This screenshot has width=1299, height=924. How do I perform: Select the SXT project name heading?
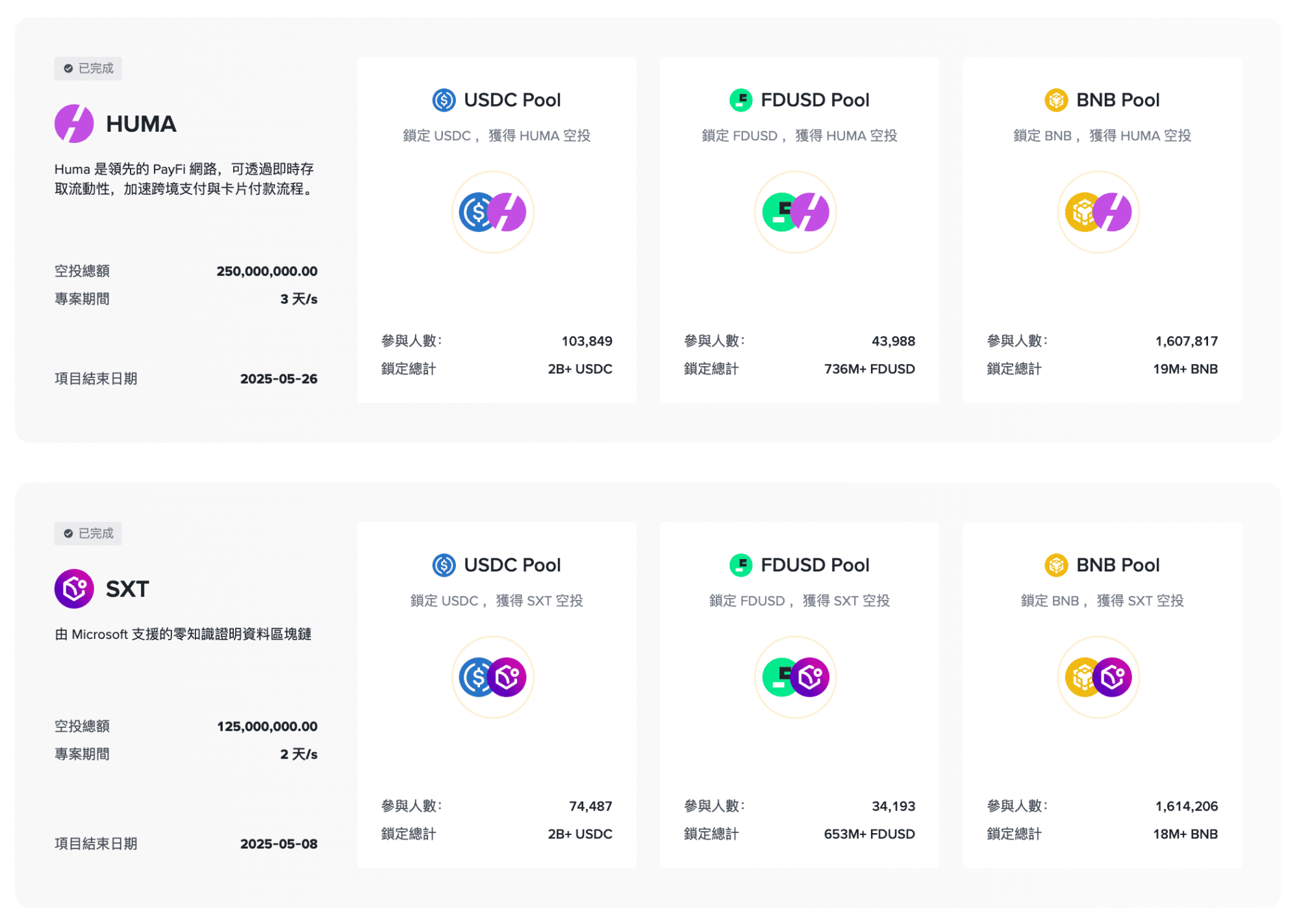click(127, 589)
